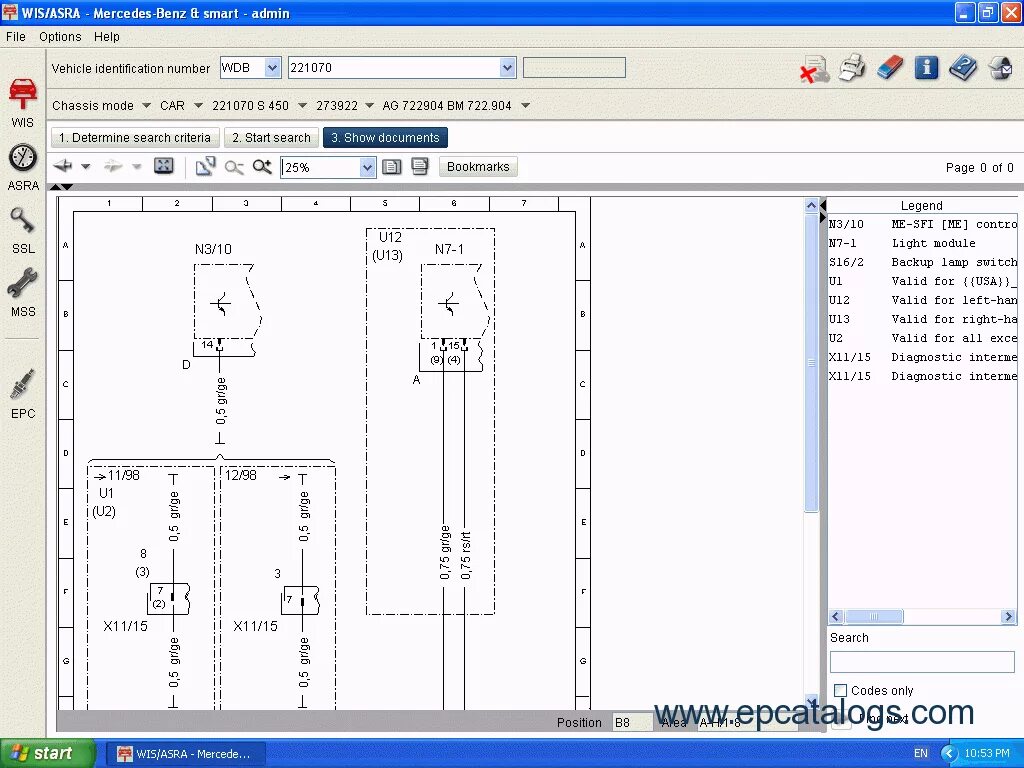Click the N3/10 component in diagram

pos(226,304)
